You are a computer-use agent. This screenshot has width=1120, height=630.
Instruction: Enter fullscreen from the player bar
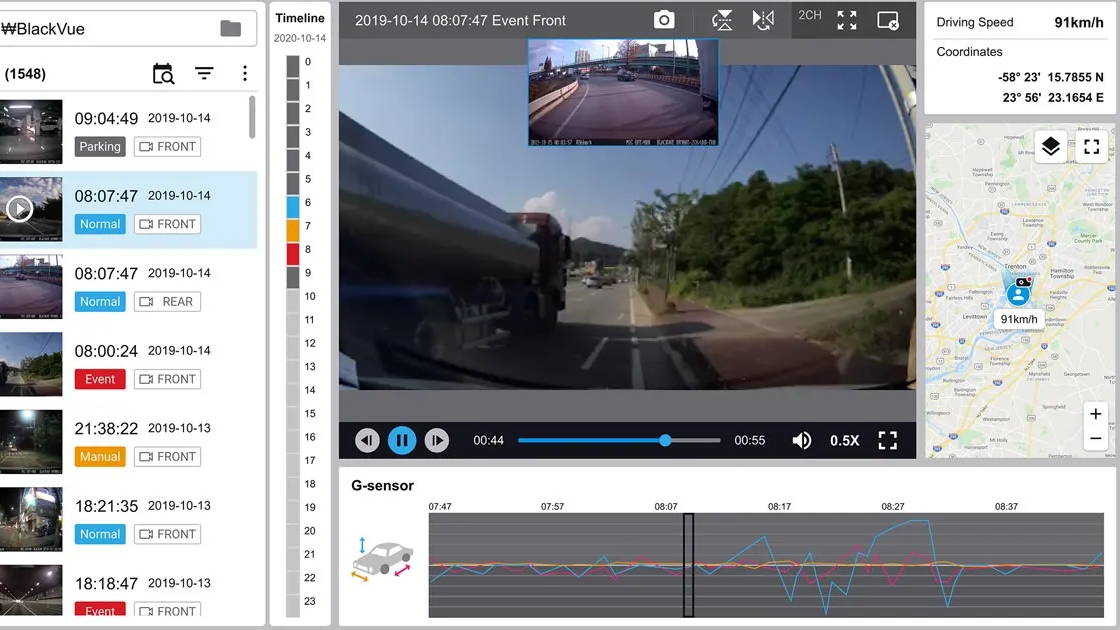coord(888,440)
